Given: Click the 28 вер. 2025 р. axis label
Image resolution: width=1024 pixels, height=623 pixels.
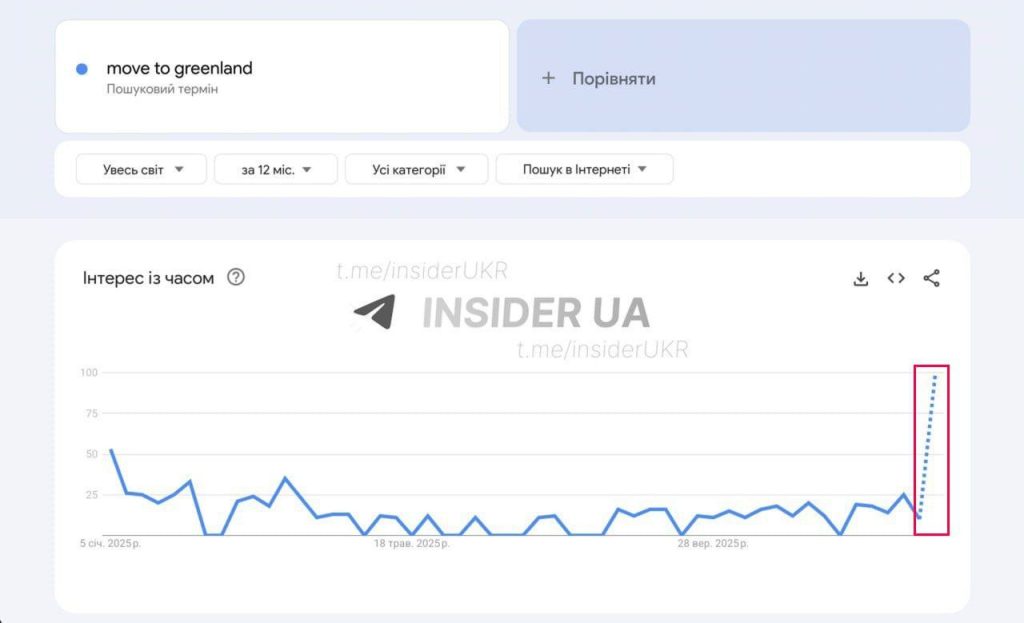Looking at the screenshot, I should click(713, 543).
